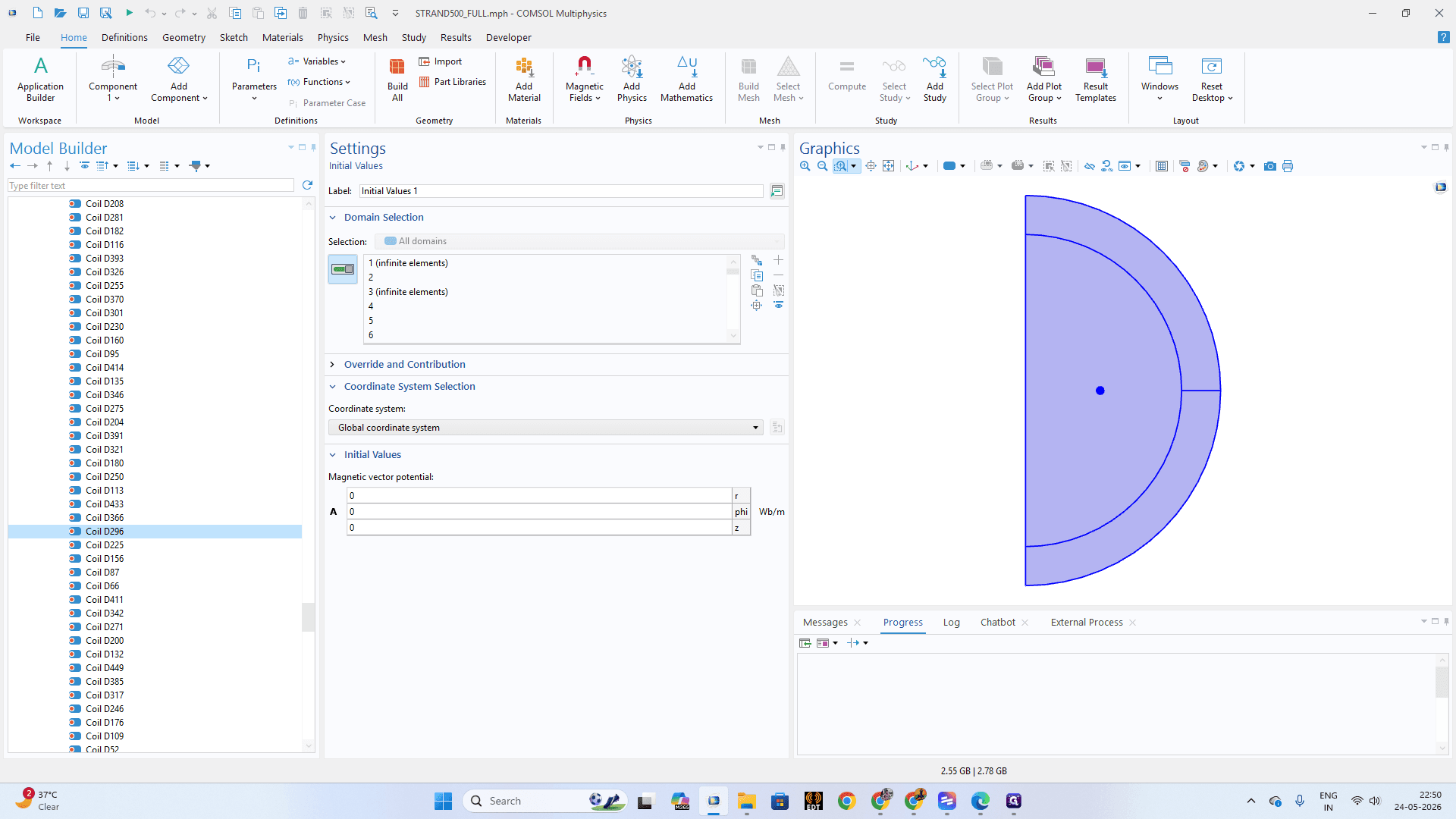The height and width of the screenshot is (819, 1456).
Task: Open Windows layout dropdown
Action: pyautogui.click(x=1159, y=79)
